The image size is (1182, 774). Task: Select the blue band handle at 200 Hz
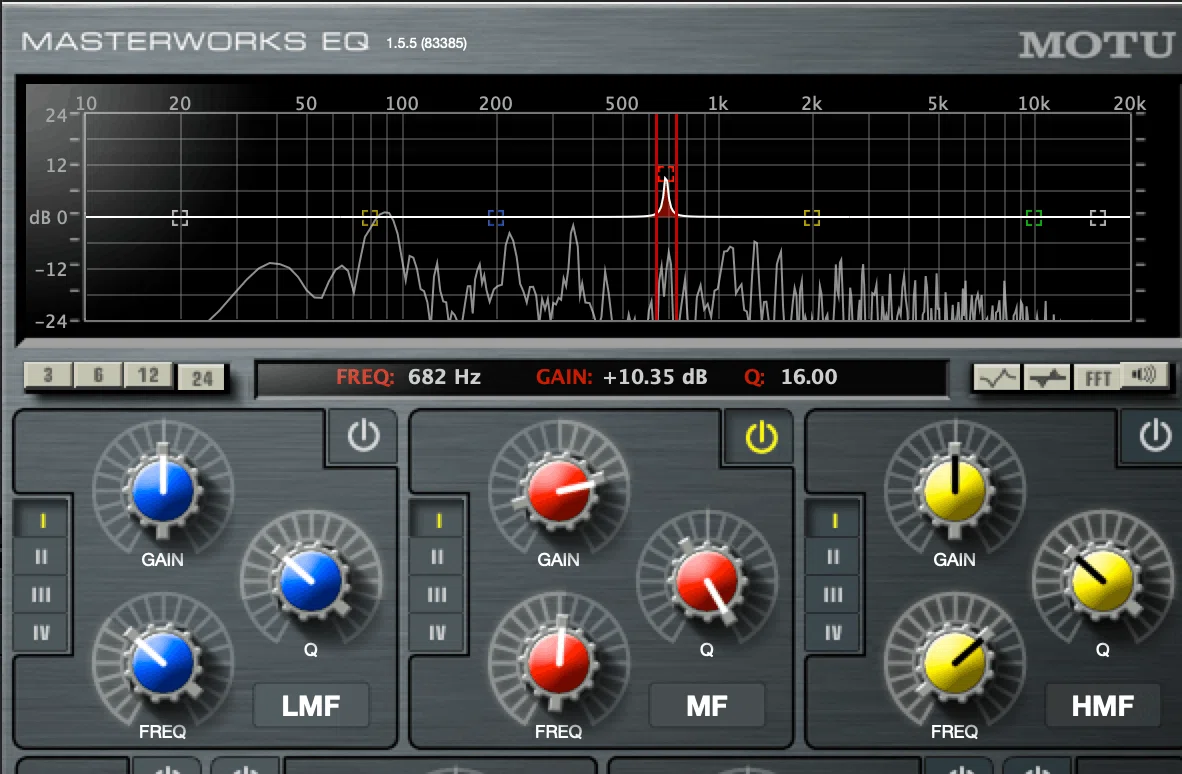pos(495,218)
